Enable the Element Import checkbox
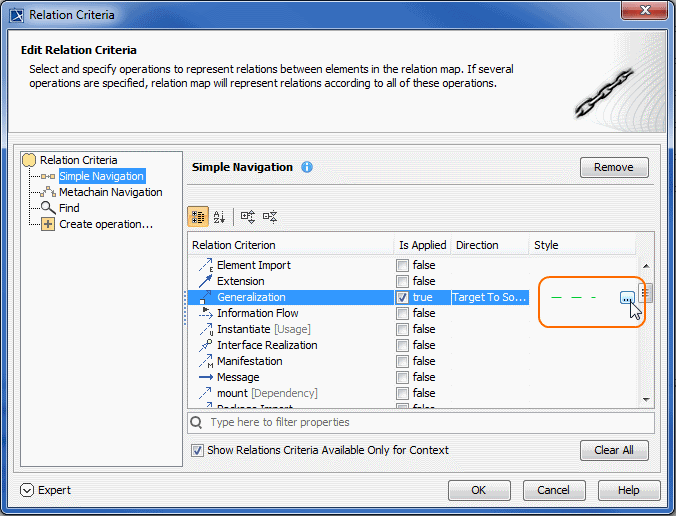Image resolution: width=676 pixels, height=516 pixels. click(402, 265)
